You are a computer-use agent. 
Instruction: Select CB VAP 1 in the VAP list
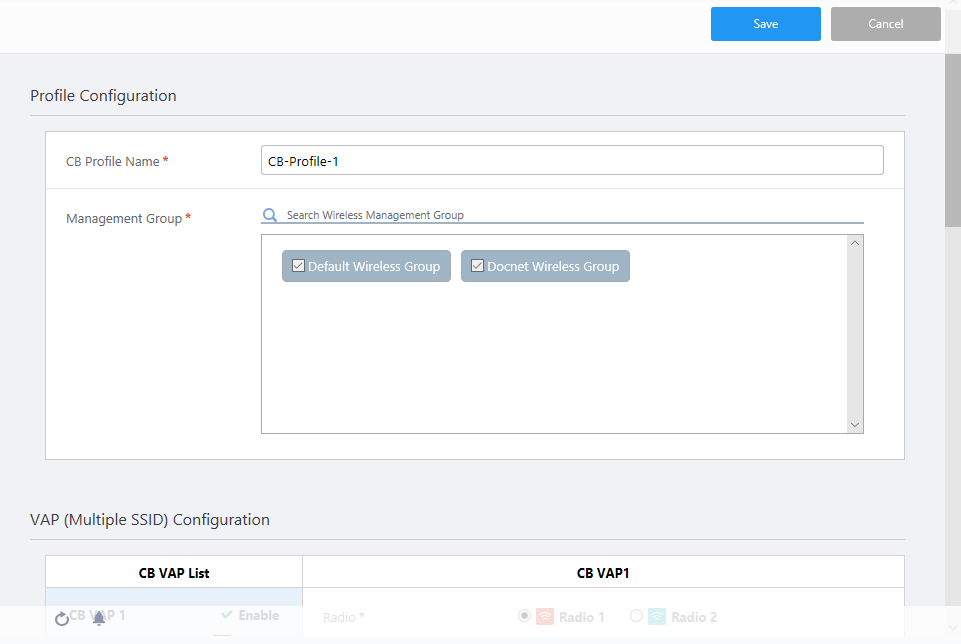pos(98,615)
